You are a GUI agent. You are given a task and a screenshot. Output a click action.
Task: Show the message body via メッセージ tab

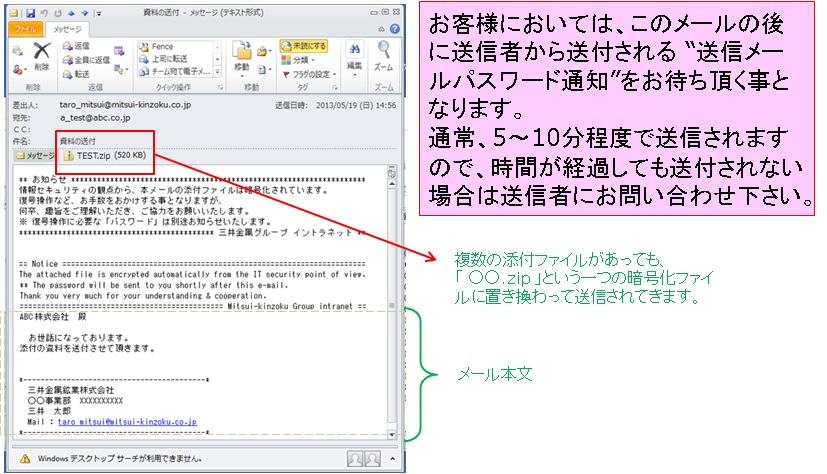[35, 156]
